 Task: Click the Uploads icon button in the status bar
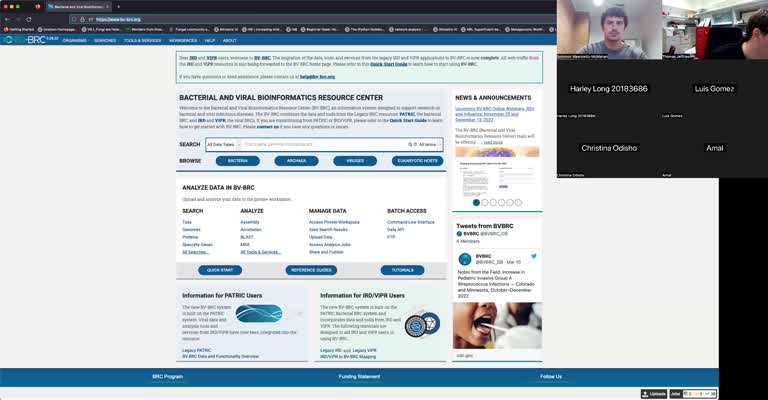coord(654,394)
